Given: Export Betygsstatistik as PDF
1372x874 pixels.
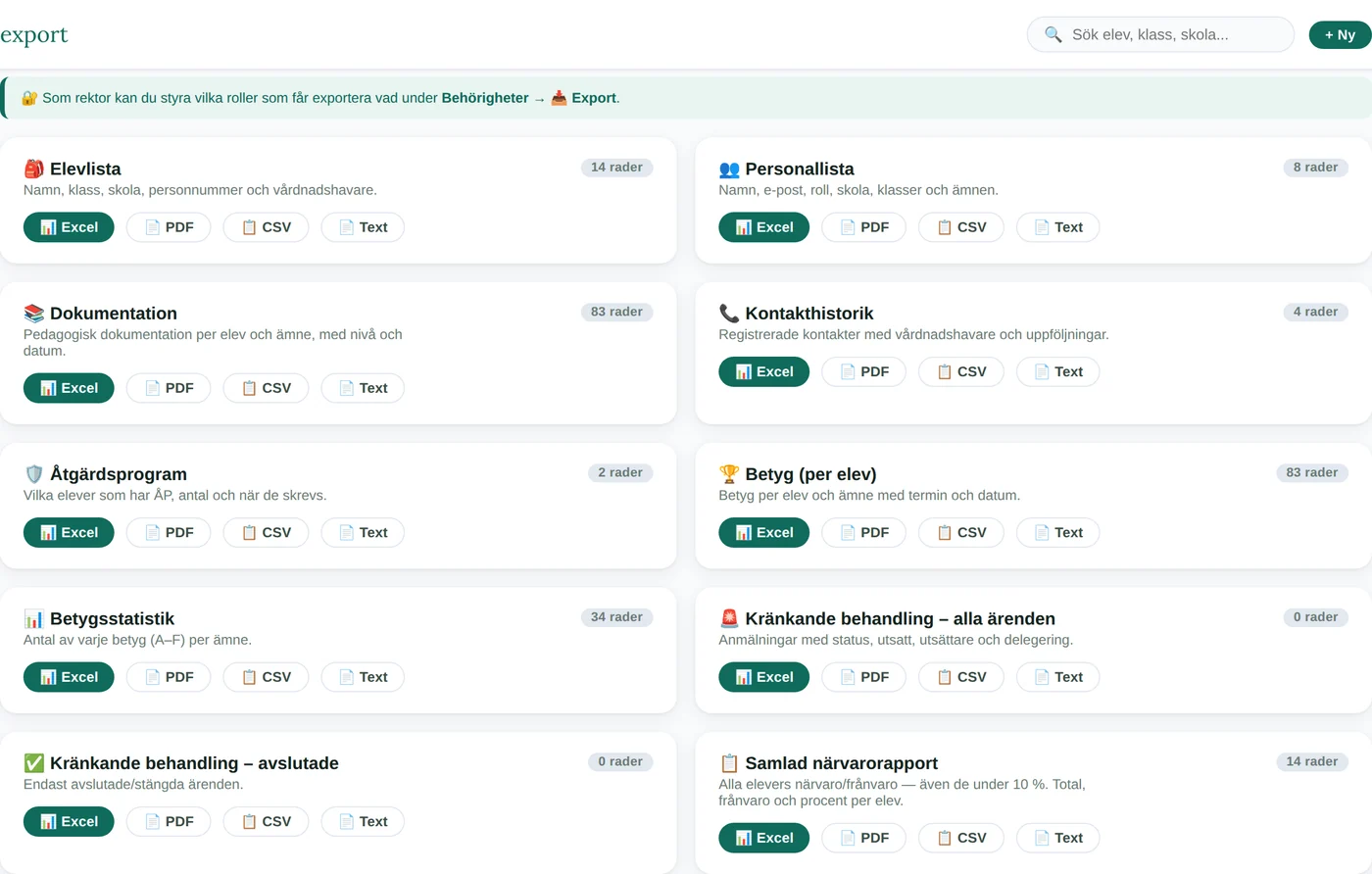Looking at the screenshot, I should coord(169,677).
